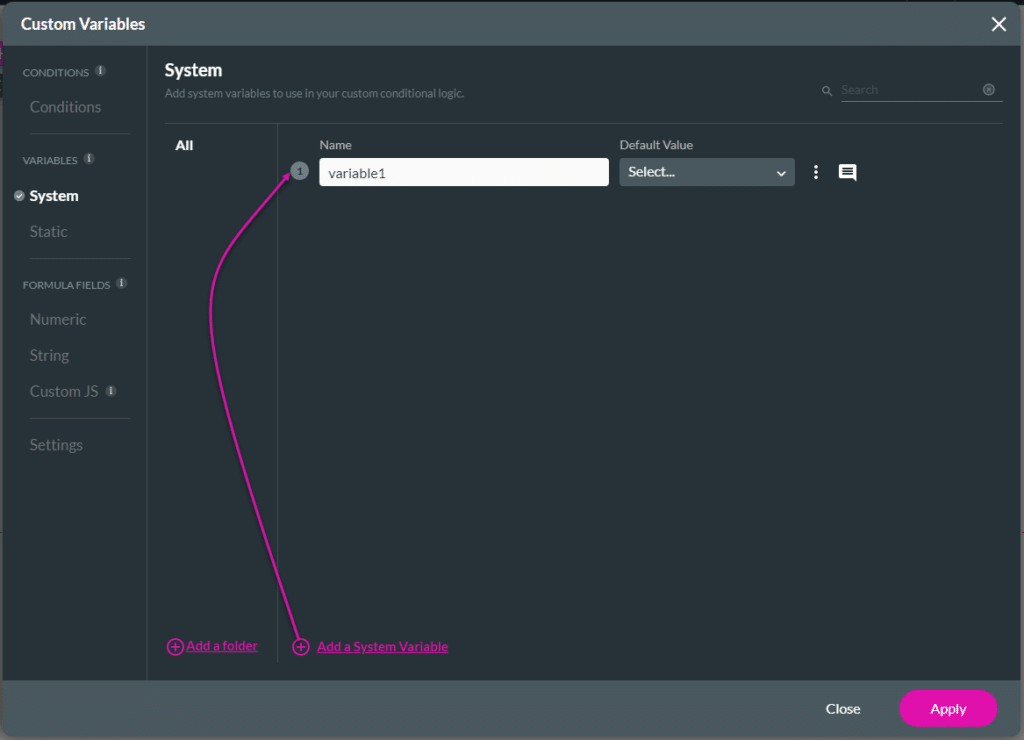Open the comment panel for variable1
The width and height of the screenshot is (1024, 740).
(847, 172)
